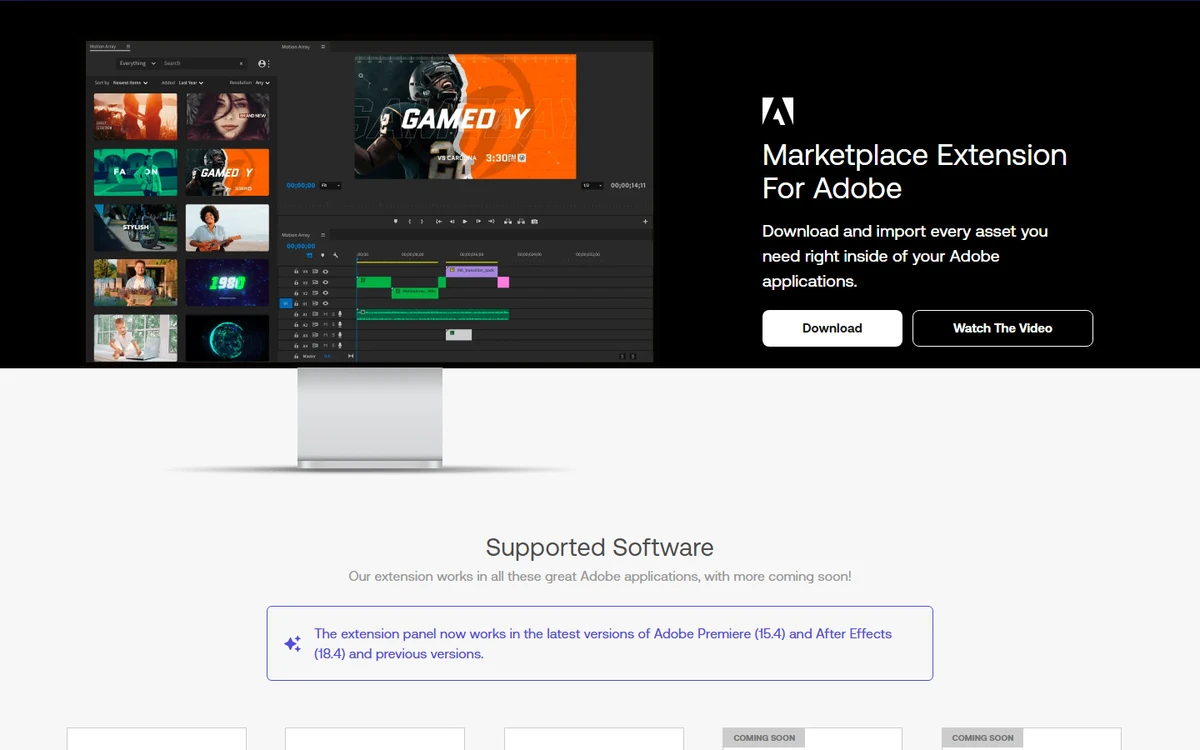Click the timeline playhead at sequence start
This screenshot has width=1200, height=750.
[x=357, y=260]
